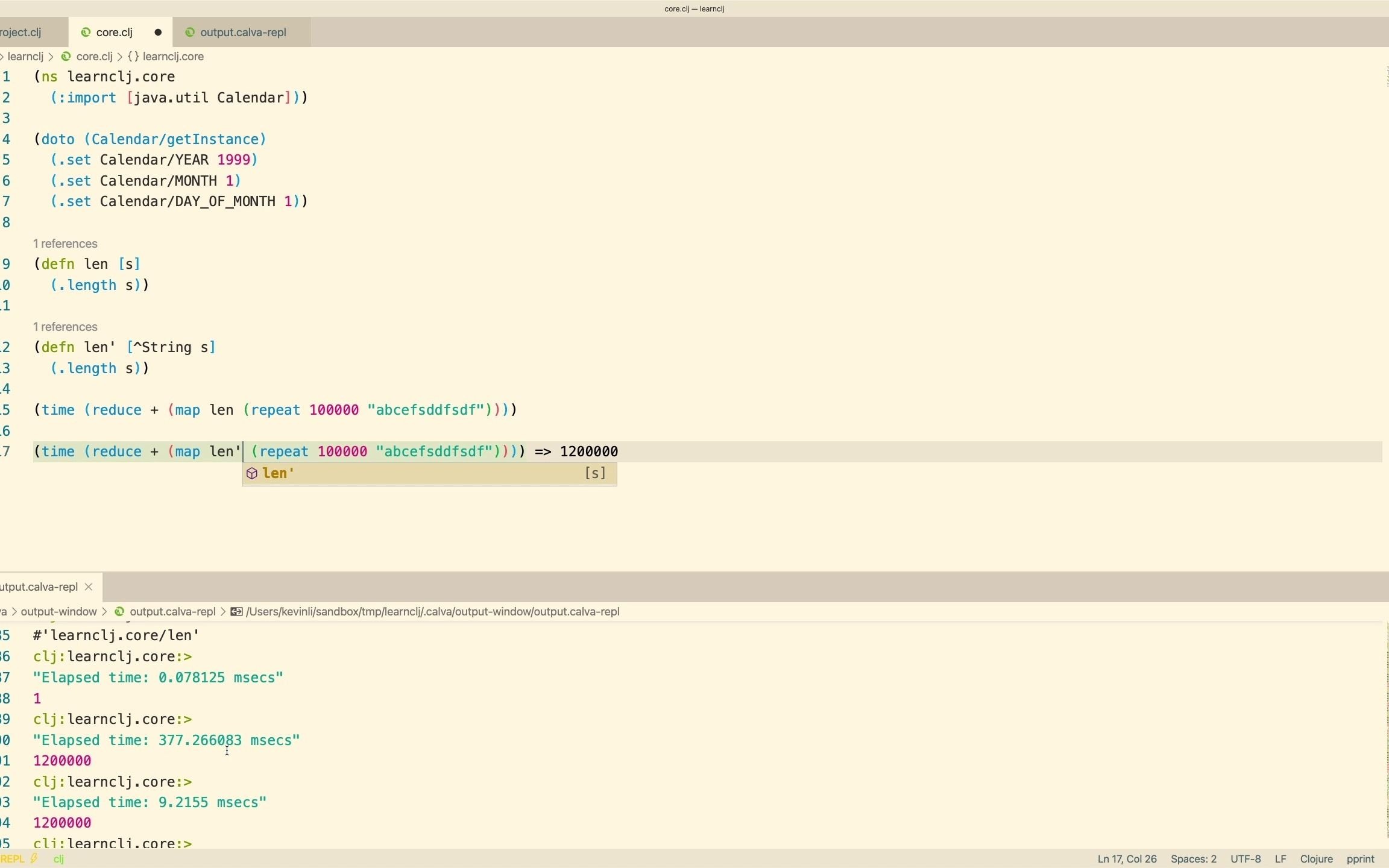Click the cube icon in the len' suggestion
The height and width of the screenshot is (868, 1389).
pyautogui.click(x=253, y=474)
